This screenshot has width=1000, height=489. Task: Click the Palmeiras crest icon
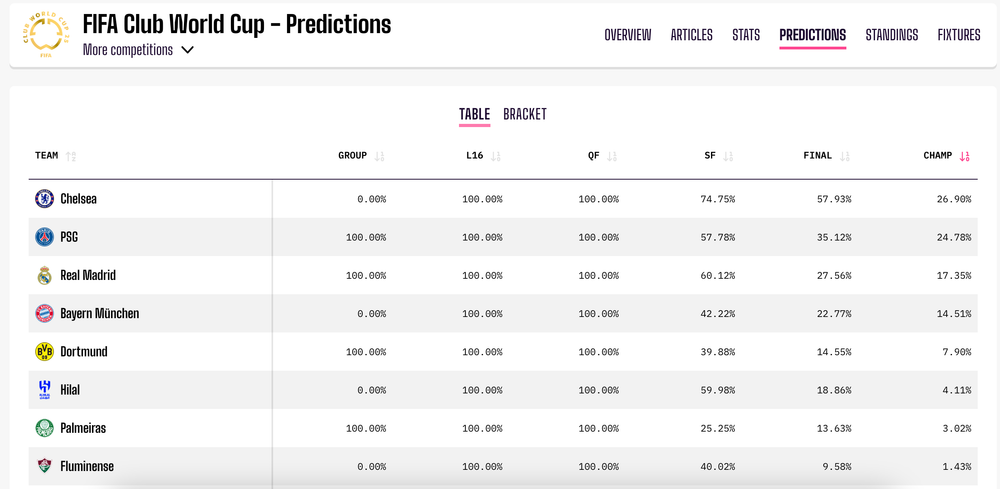tap(44, 428)
